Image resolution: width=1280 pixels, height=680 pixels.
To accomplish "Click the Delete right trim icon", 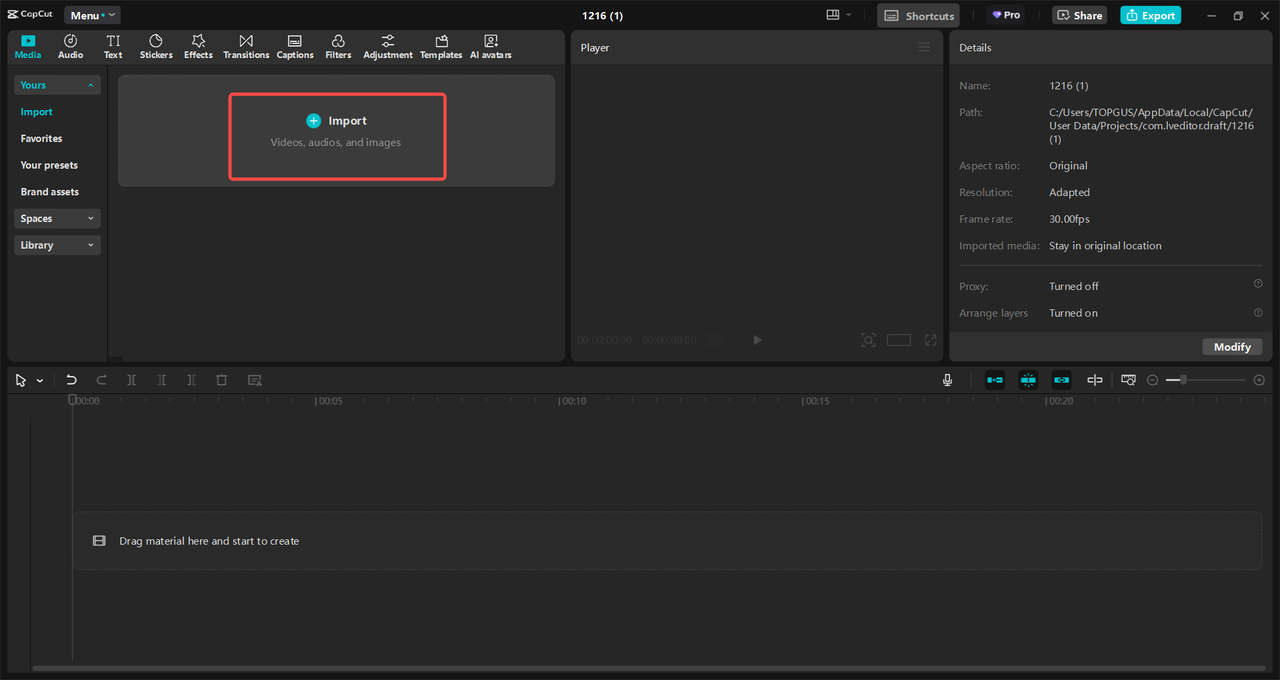I will (191, 380).
